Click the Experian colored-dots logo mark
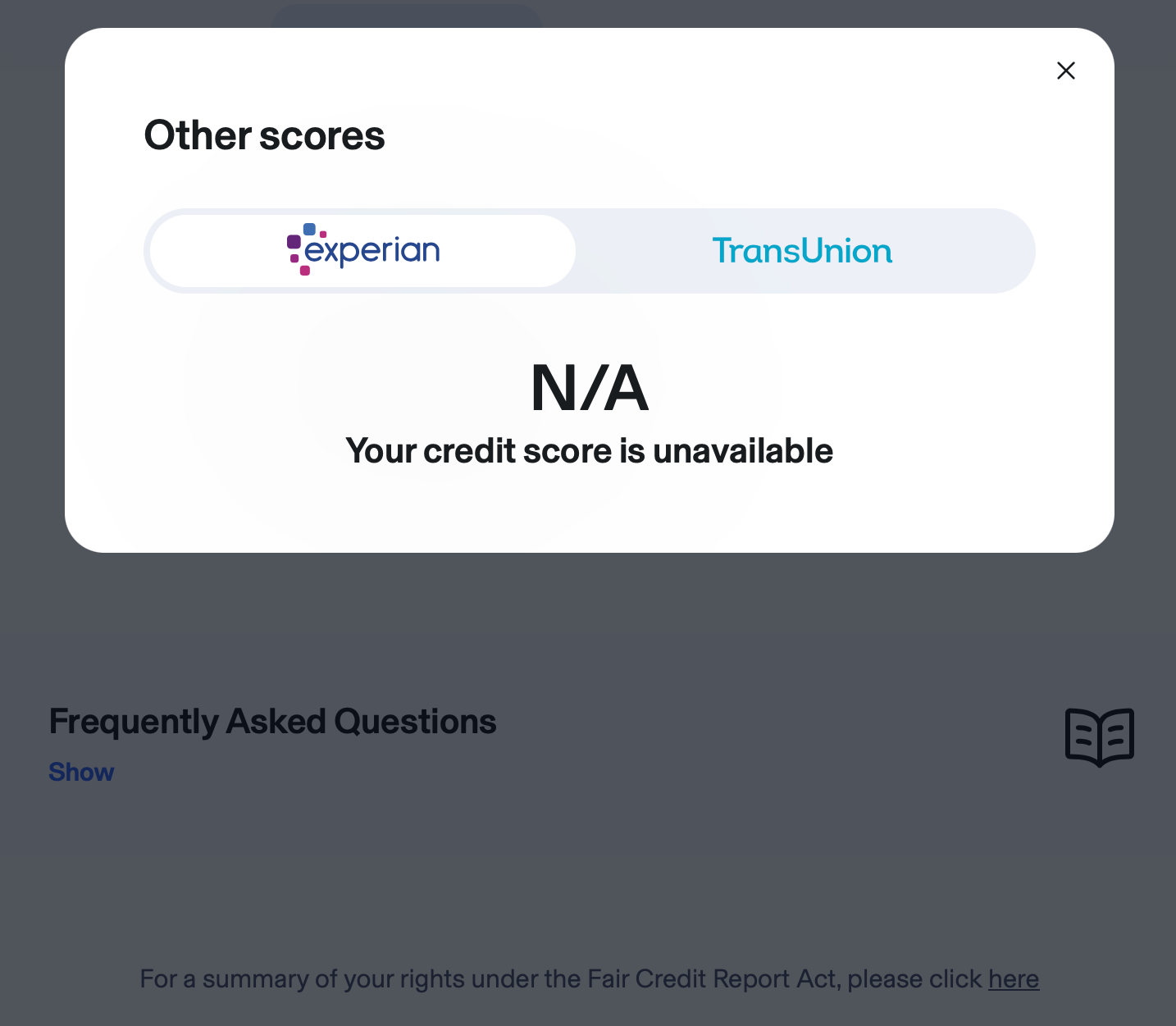 point(307,249)
